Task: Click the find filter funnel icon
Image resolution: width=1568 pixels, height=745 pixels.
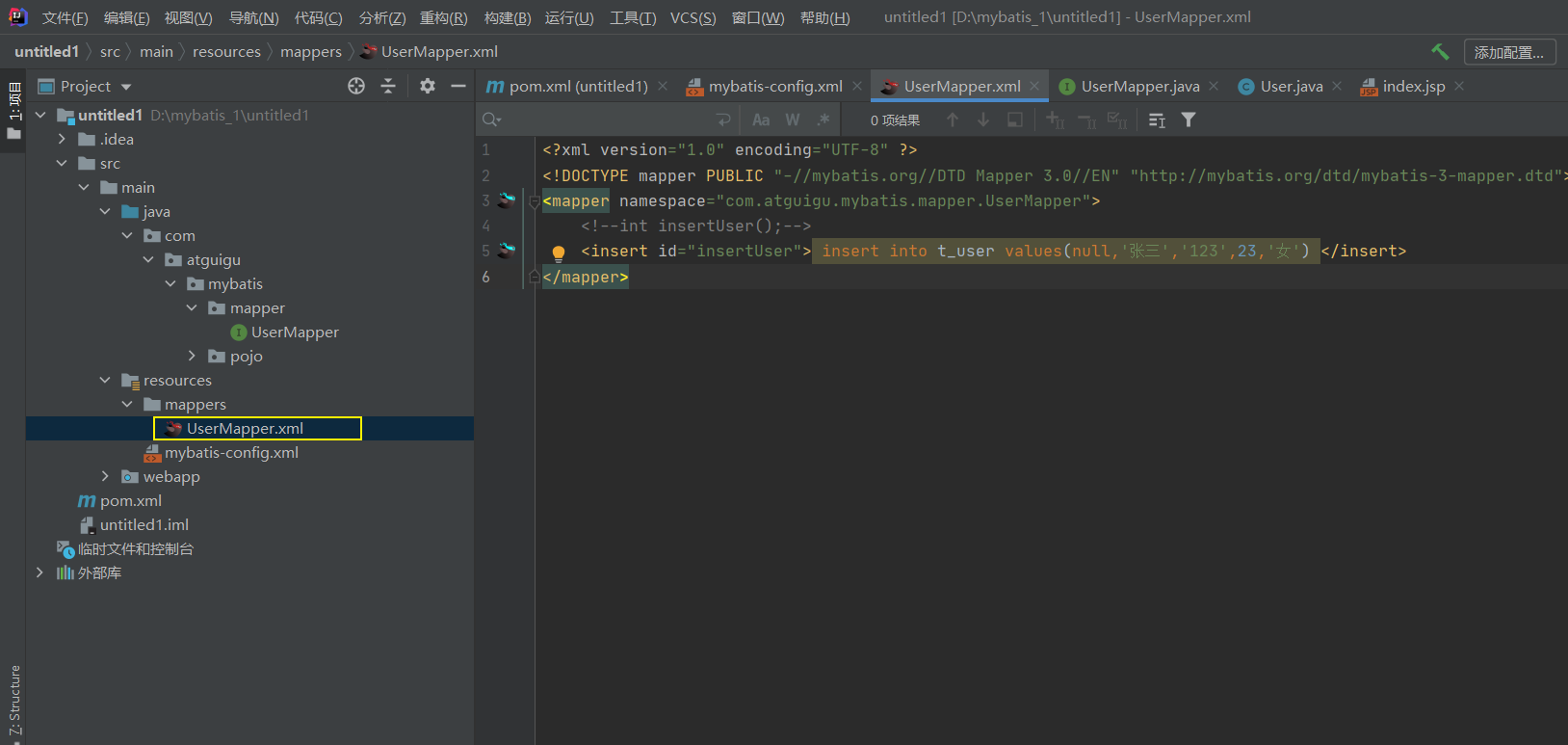Action: pos(1189,120)
